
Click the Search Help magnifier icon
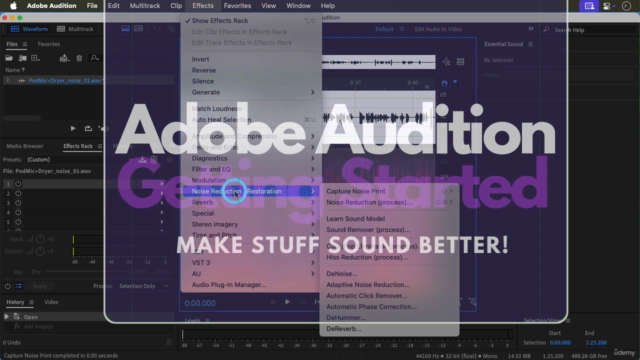pyautogui.click(x=546, y=29)
